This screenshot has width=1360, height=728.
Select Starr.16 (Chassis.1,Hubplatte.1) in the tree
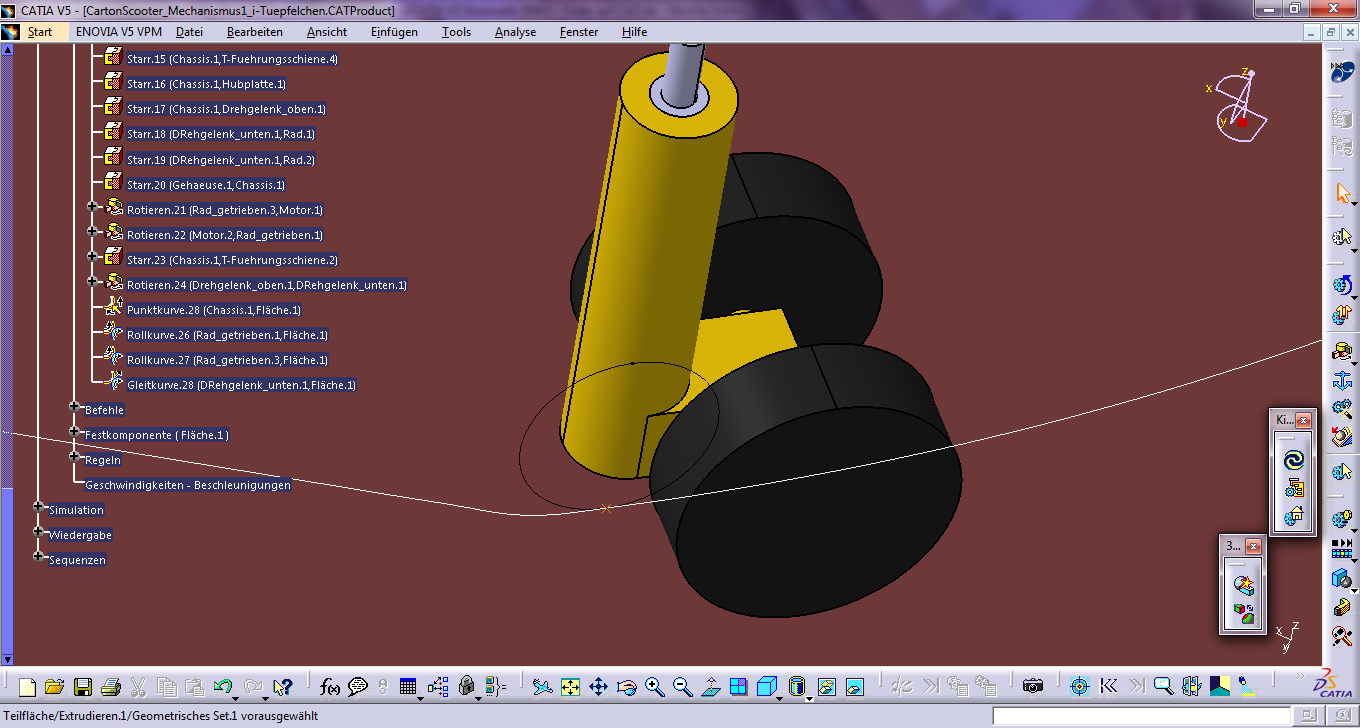[206, 84]
